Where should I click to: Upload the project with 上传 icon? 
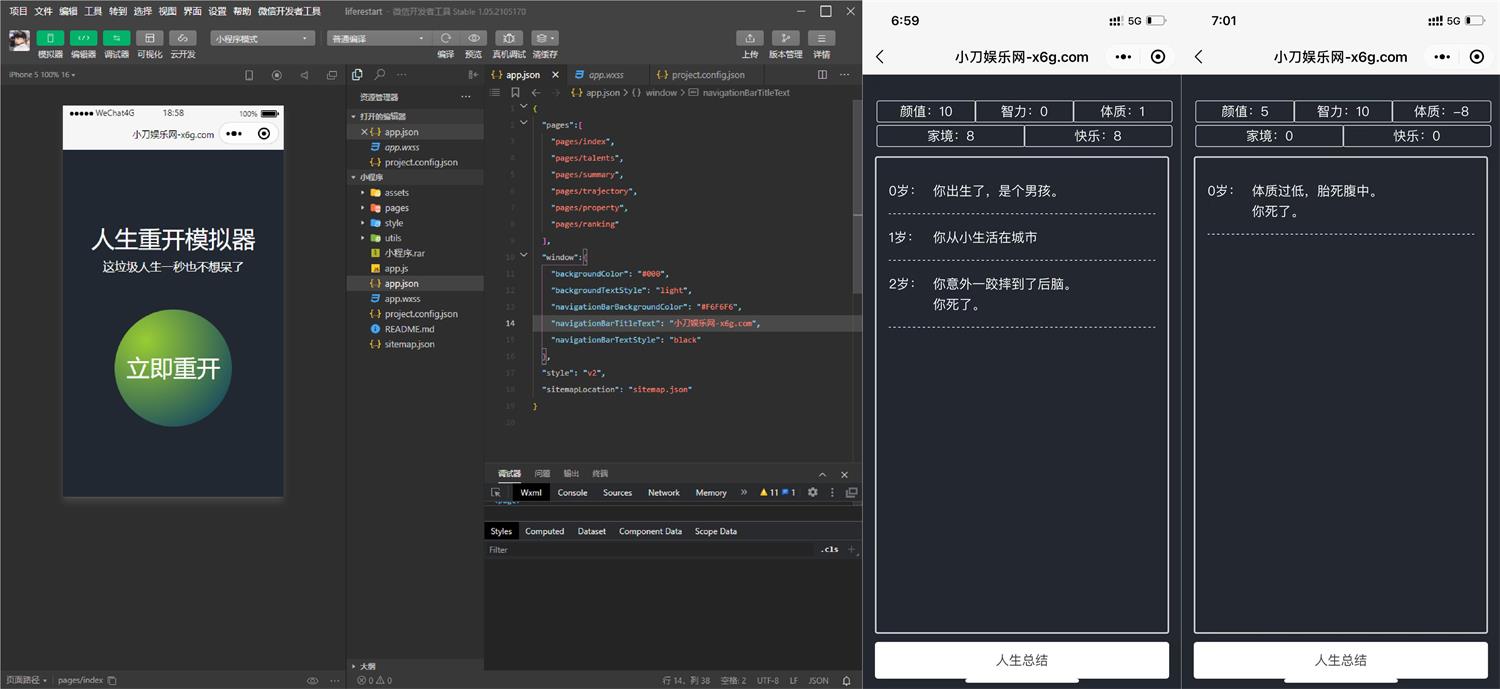(x=750, y=37)
